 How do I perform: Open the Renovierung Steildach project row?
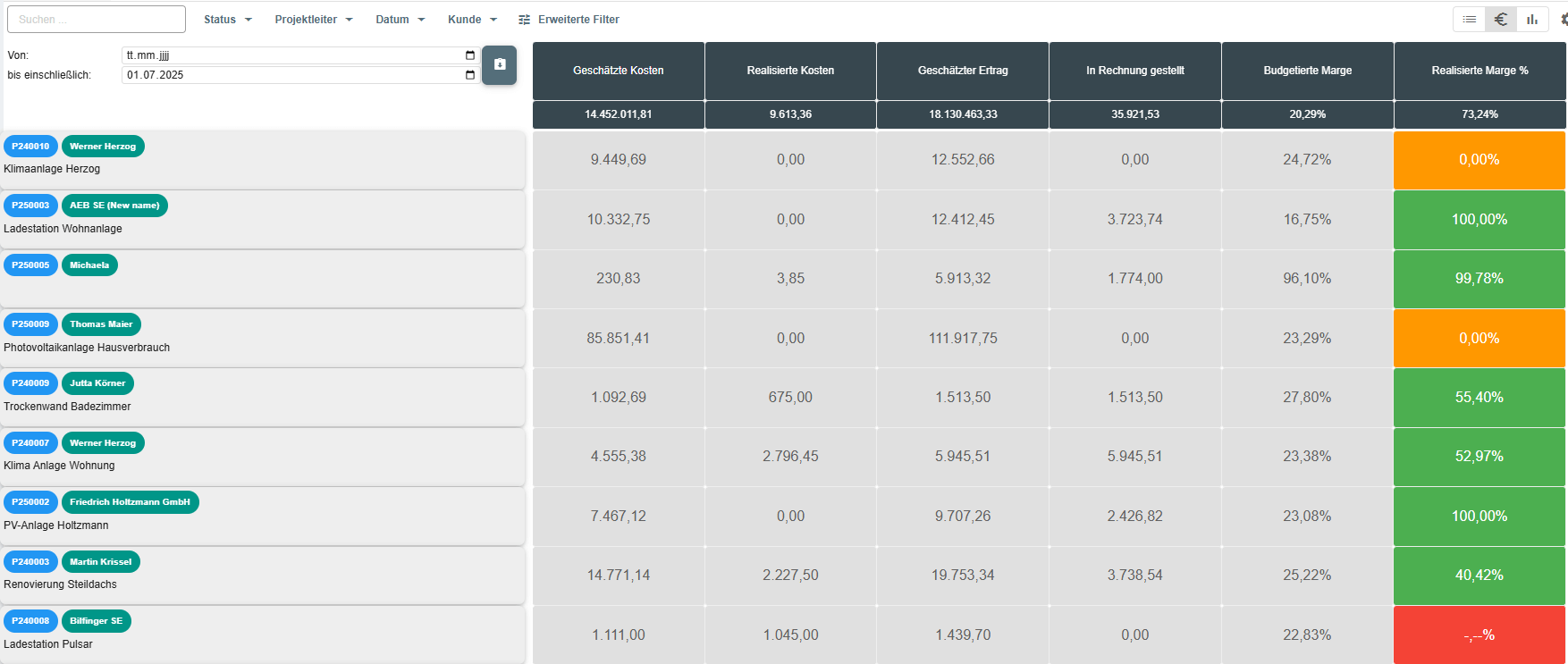click(60, 584)
